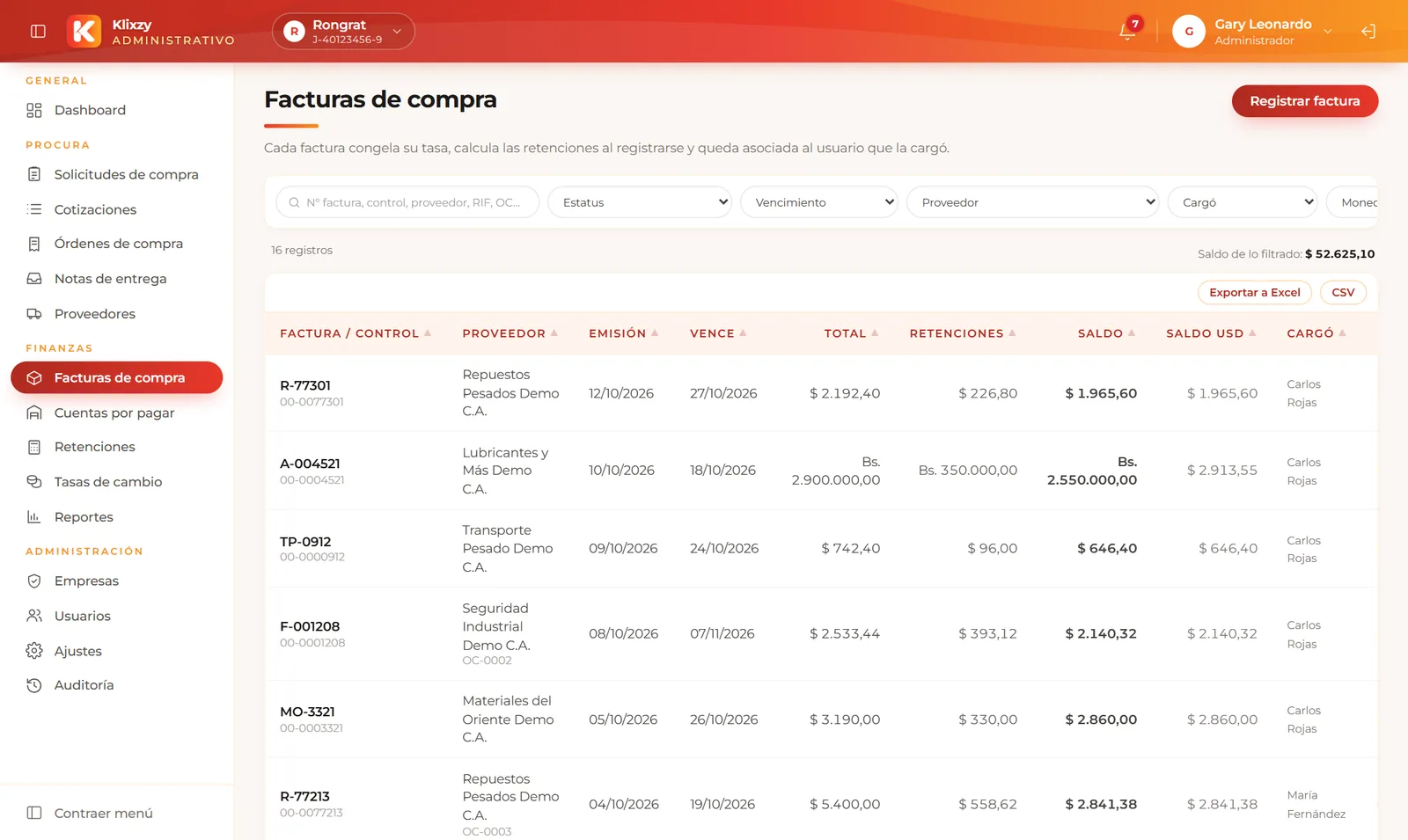Click the Órdenes de compra icon
Screen dimensions: 1408x840
34,244
